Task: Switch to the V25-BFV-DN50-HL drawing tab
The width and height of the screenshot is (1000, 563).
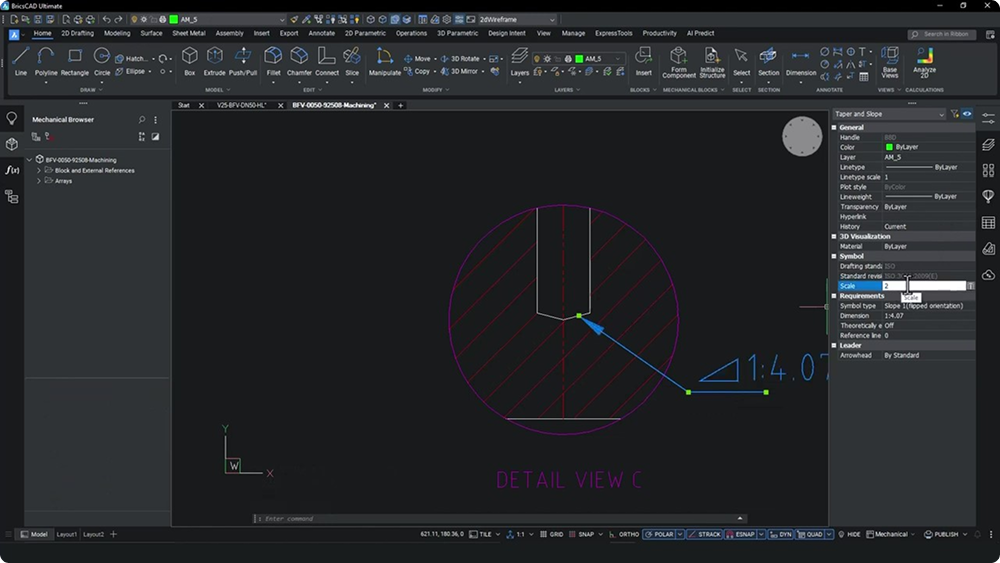Action: coord(241,105)
